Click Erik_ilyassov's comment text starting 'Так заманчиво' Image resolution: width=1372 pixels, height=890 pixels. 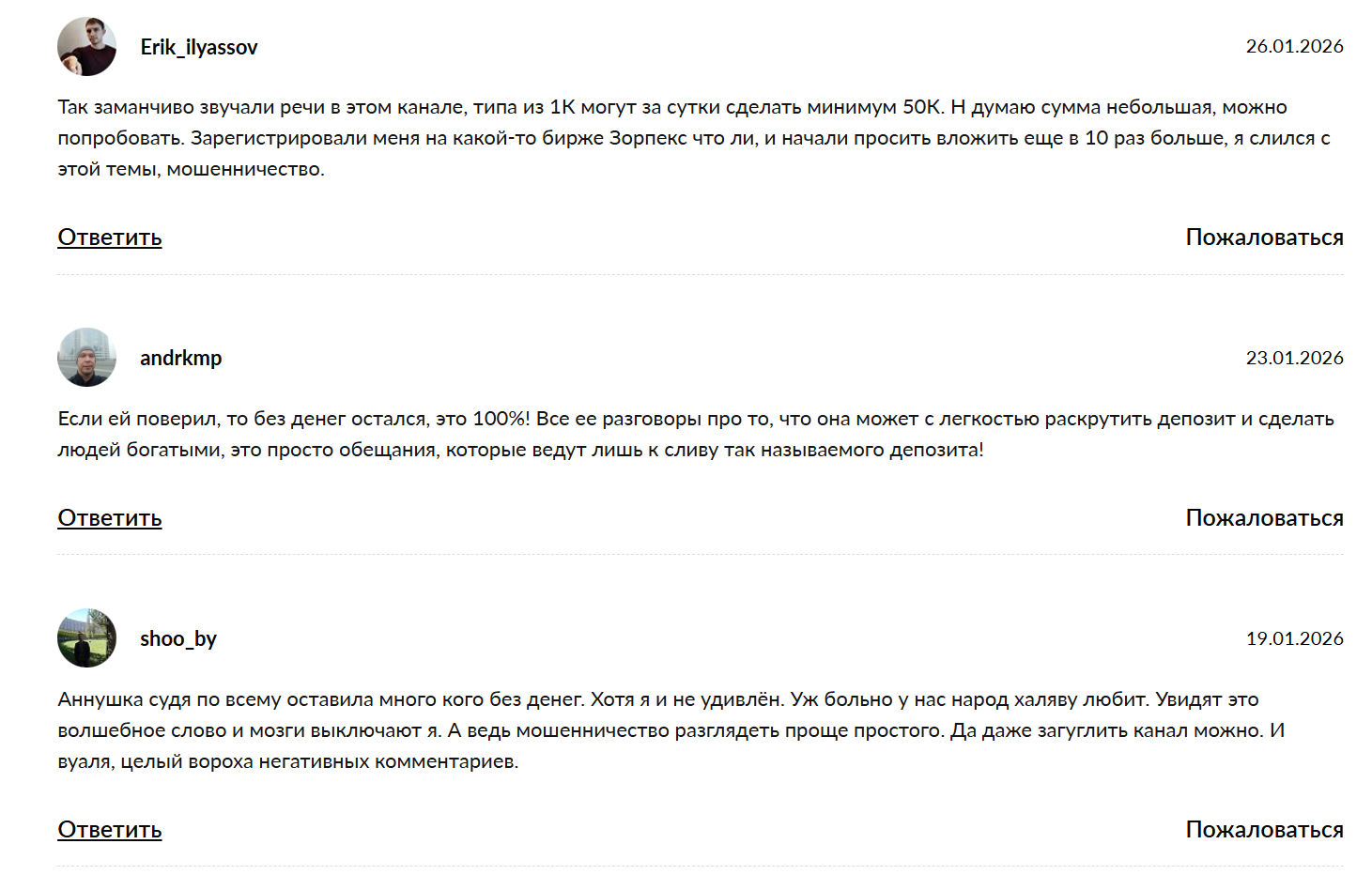coord(694,138)
